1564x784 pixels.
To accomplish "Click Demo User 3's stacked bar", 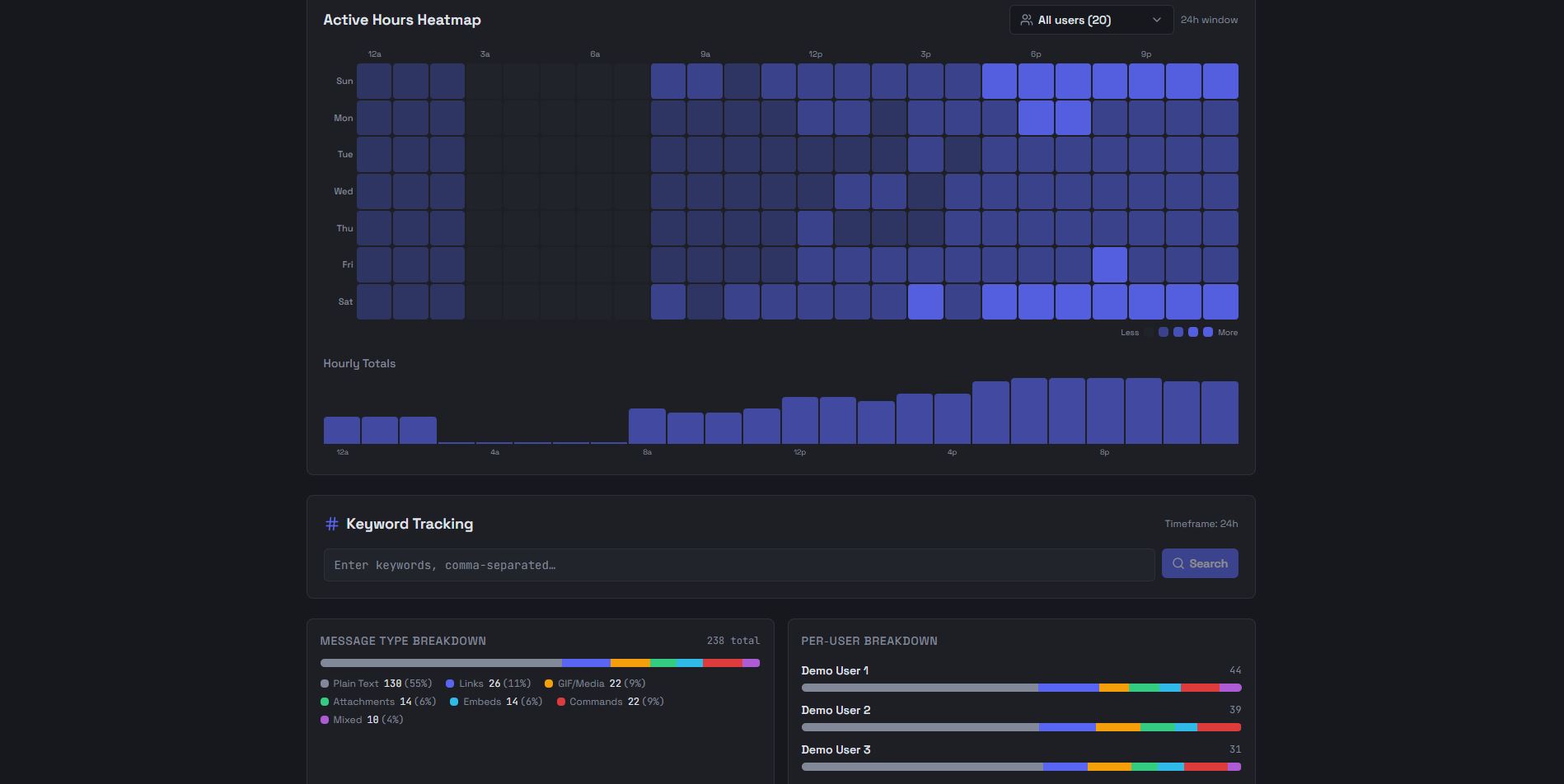I will [1022, 767].
